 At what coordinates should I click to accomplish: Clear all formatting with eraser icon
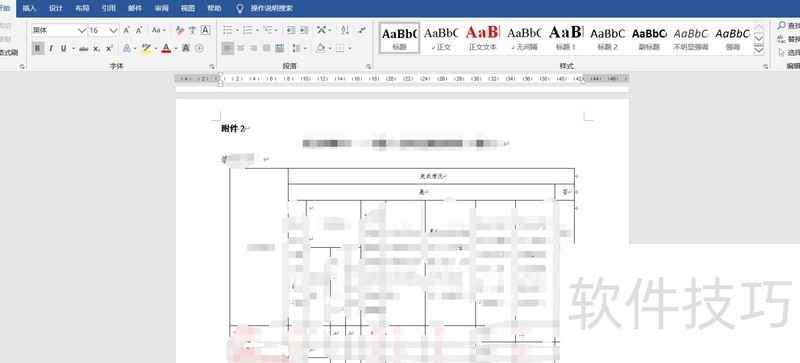coord(180,30)
